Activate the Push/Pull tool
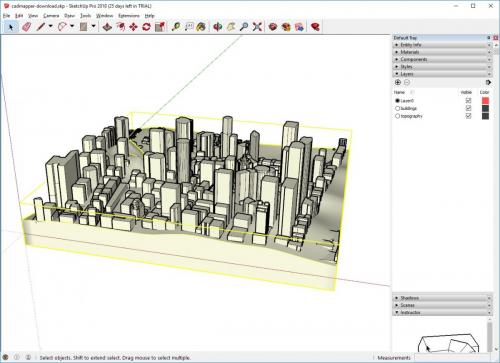500x363 pixels. (107, 27)
